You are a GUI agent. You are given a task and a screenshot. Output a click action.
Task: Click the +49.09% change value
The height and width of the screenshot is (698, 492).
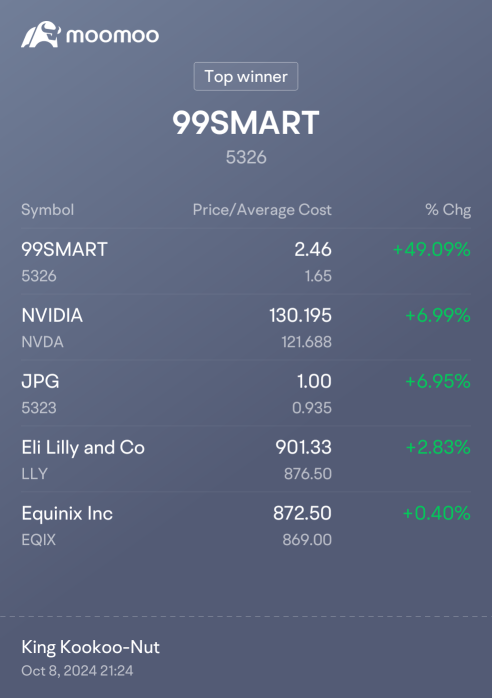[x=431, y=249]
